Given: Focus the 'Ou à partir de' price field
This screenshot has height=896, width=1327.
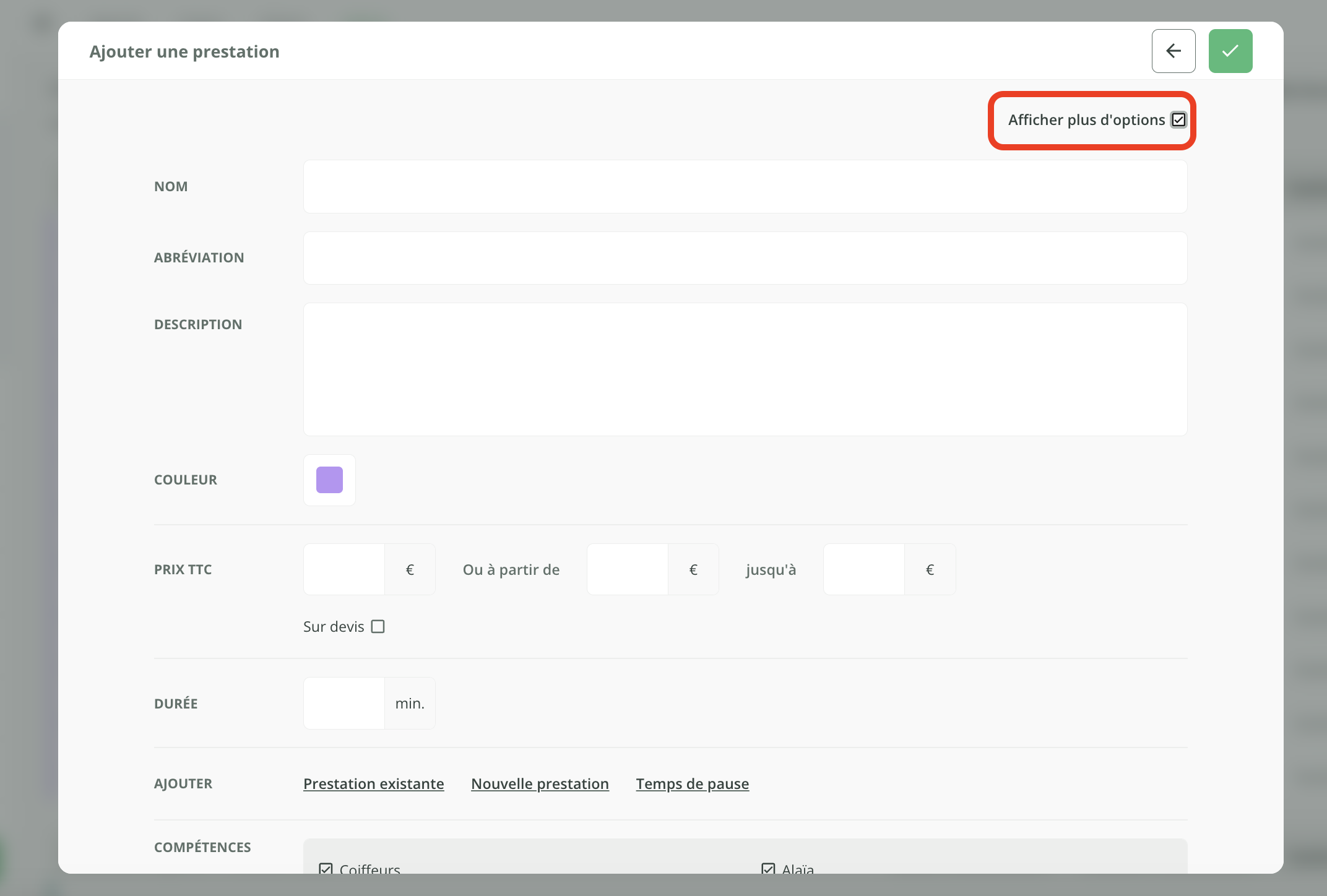Looking at the screenshot, I should 627,569.
